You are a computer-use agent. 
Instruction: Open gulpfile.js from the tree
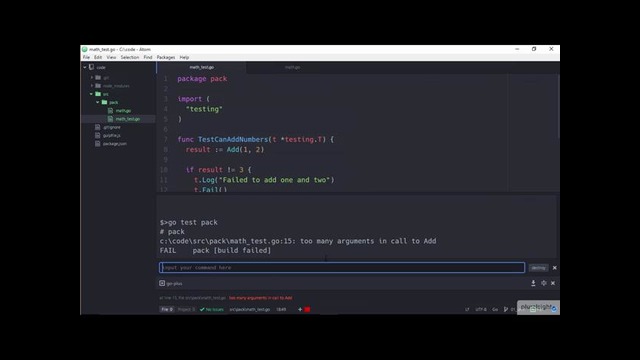111,136
